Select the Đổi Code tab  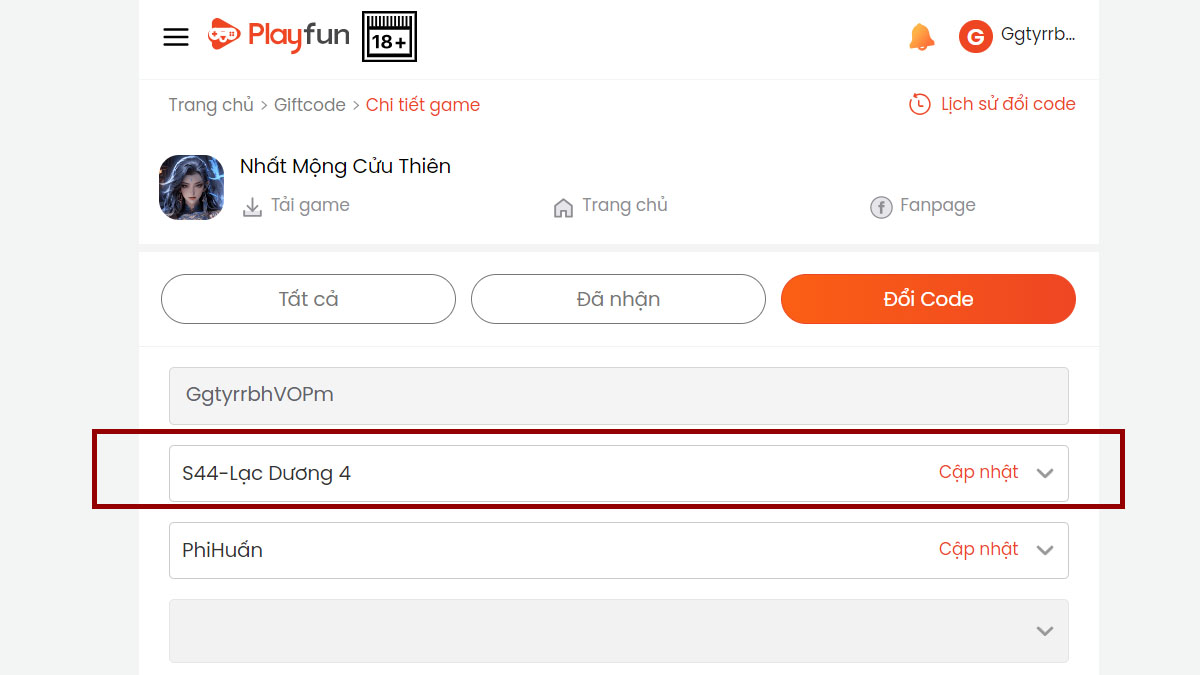928,299
